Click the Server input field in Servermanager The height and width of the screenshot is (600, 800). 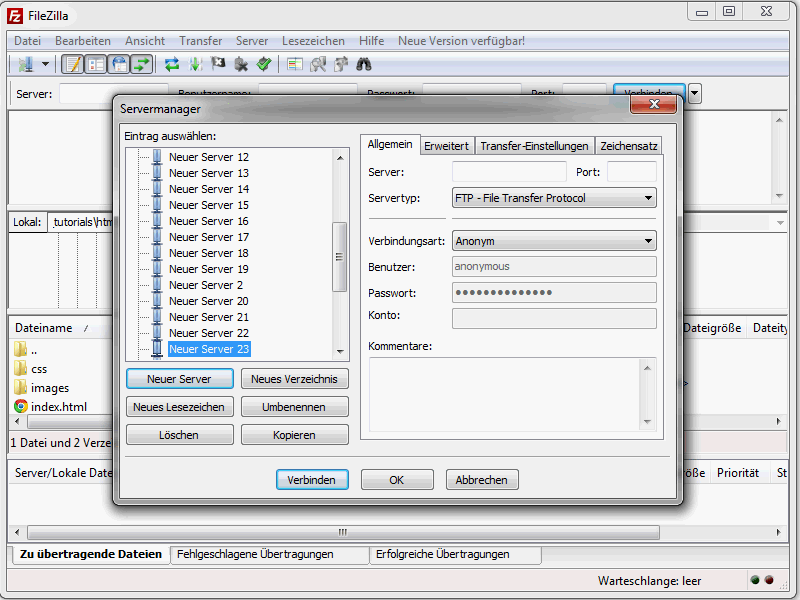(x=509, y=172)
